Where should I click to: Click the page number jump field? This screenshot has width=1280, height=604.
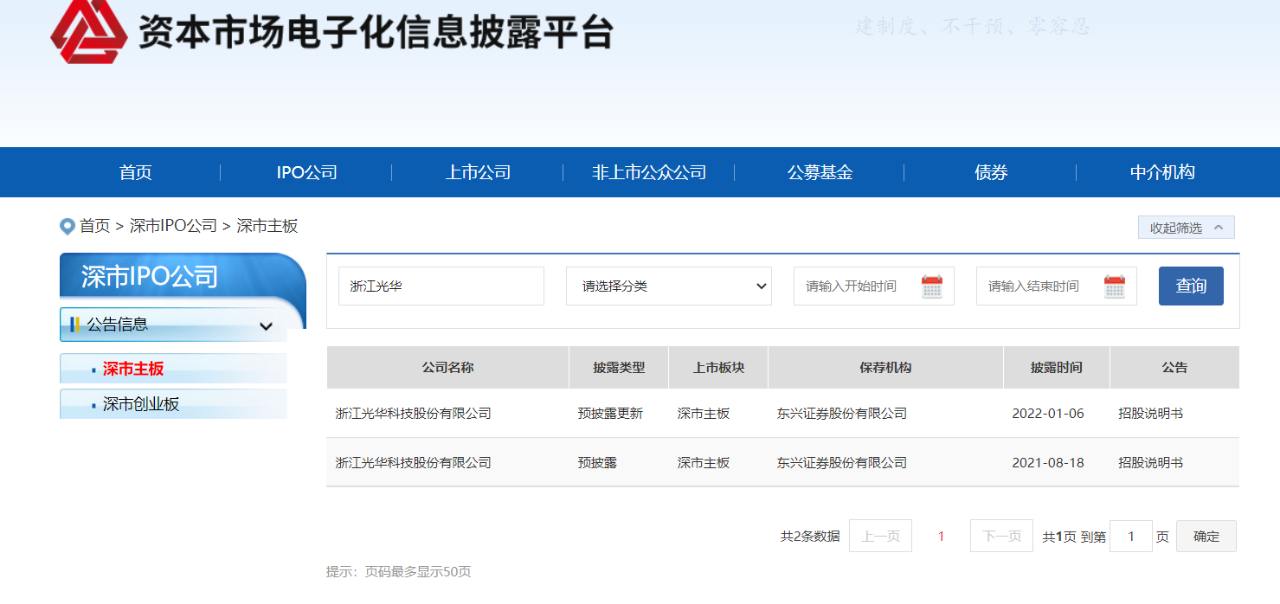coord(1131,536)
